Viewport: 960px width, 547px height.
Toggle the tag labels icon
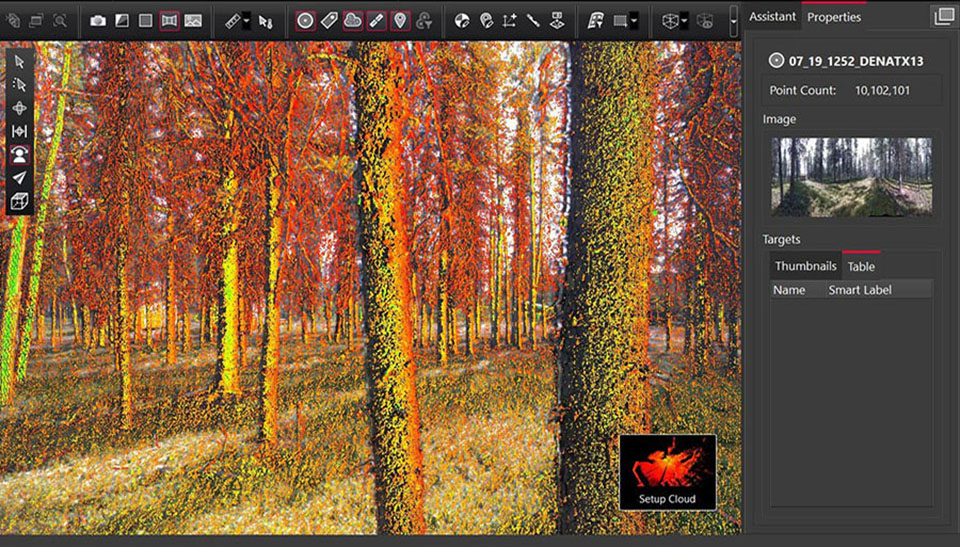pyautogui.click(x=329, y=21)
